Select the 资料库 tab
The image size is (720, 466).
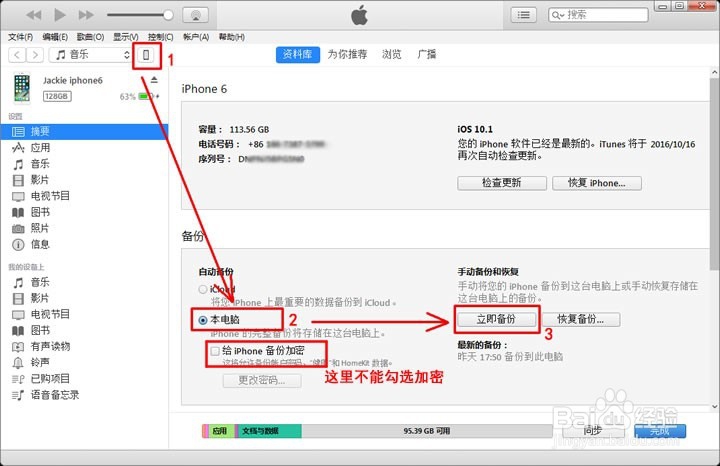[298, 54]
